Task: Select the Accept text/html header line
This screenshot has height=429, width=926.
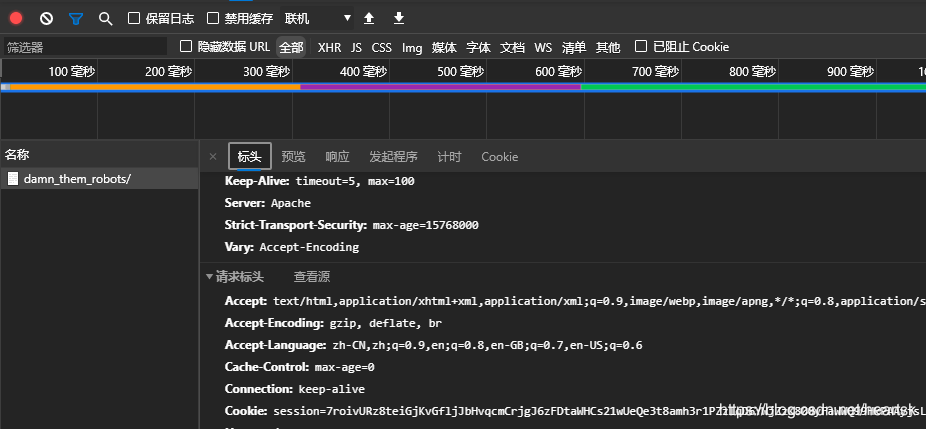Action: 575,301
